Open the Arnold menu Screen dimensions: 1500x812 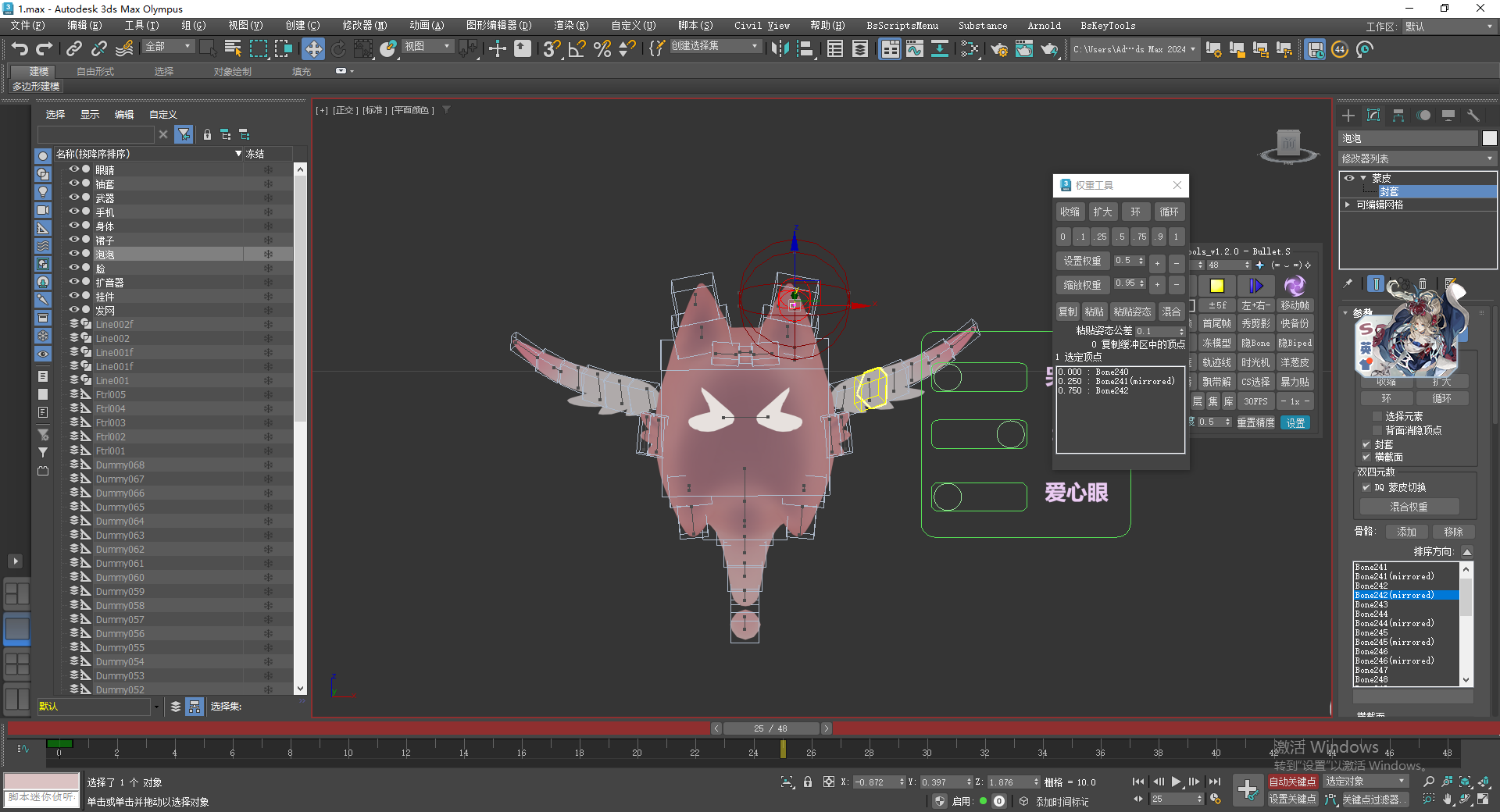(1044, 26)
